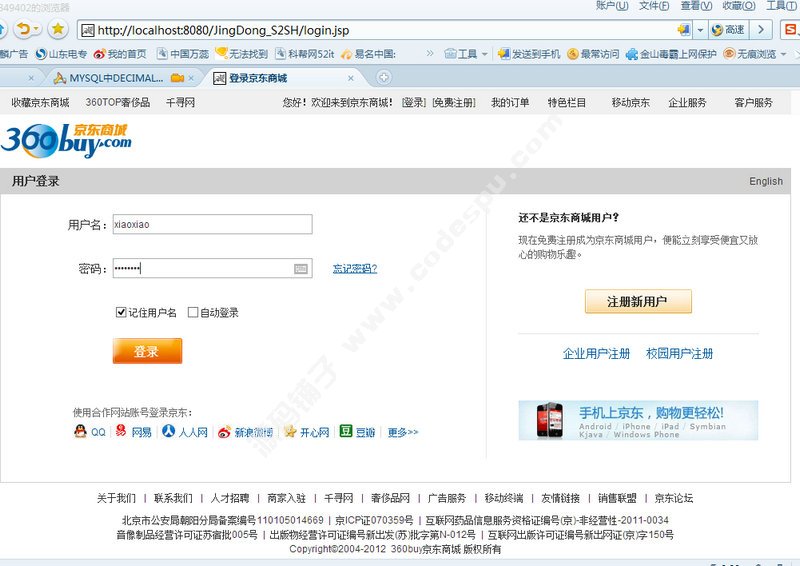Open the 工具 toolbar dropdown
The height and width of the screenshot is (566, 800).
pyautogui.click(x=466, y=54)
